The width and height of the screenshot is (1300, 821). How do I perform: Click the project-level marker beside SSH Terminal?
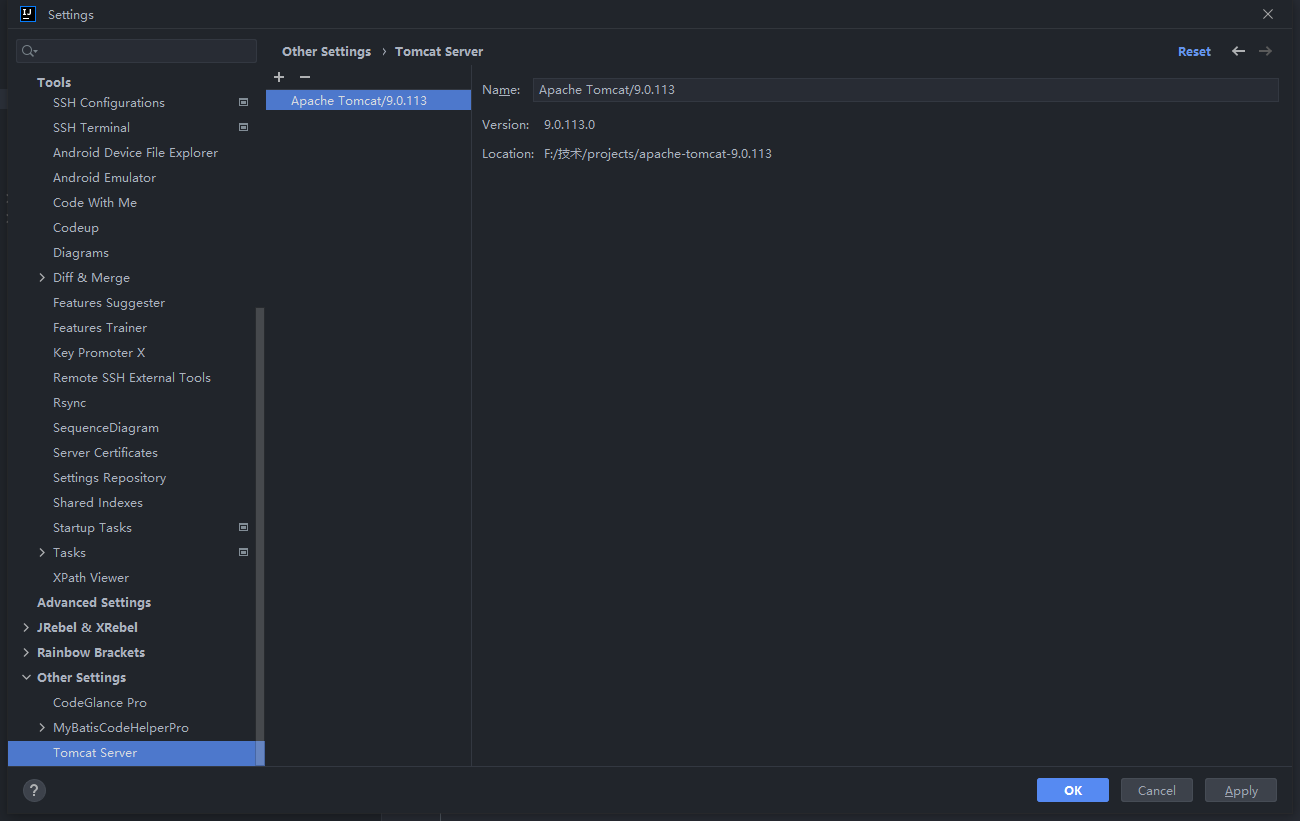tap(243, 127)
